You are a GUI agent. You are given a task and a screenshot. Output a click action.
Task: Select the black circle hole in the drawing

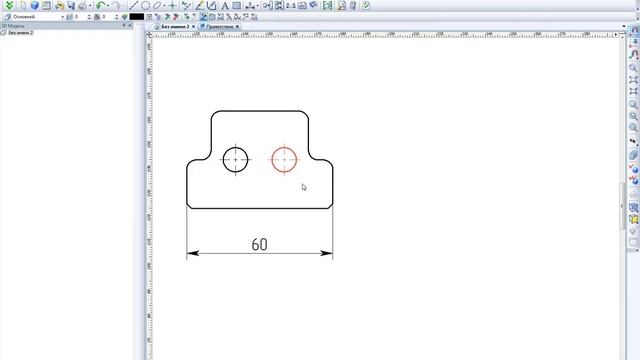(236, 160)
